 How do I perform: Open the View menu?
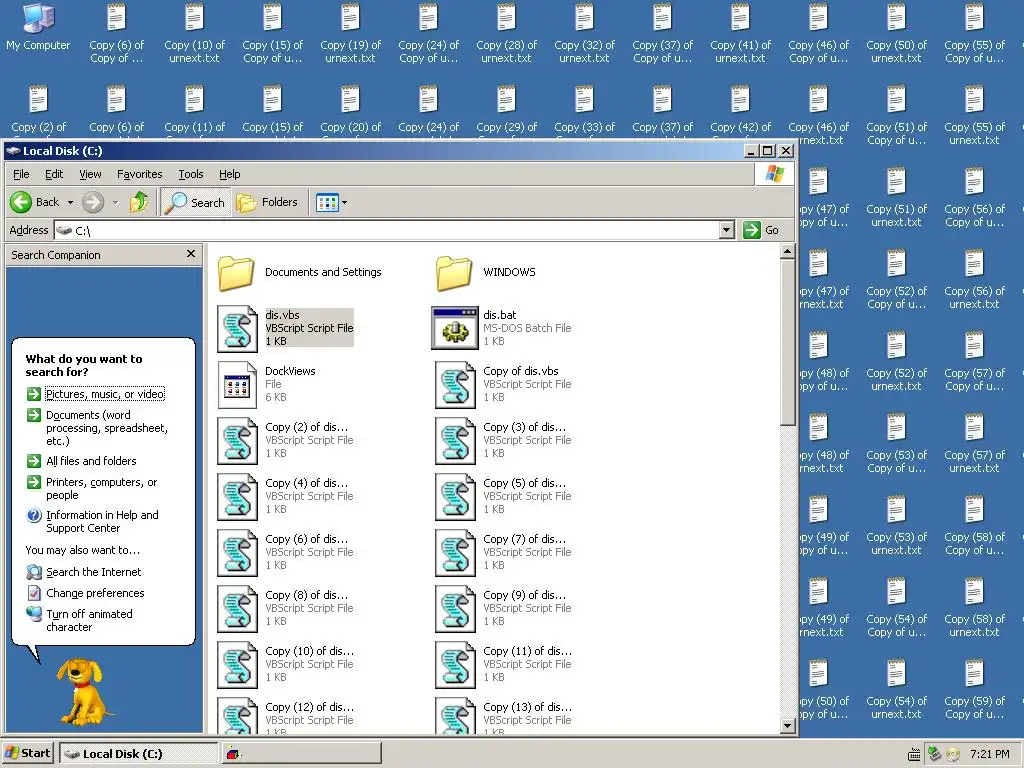(90, 174)
